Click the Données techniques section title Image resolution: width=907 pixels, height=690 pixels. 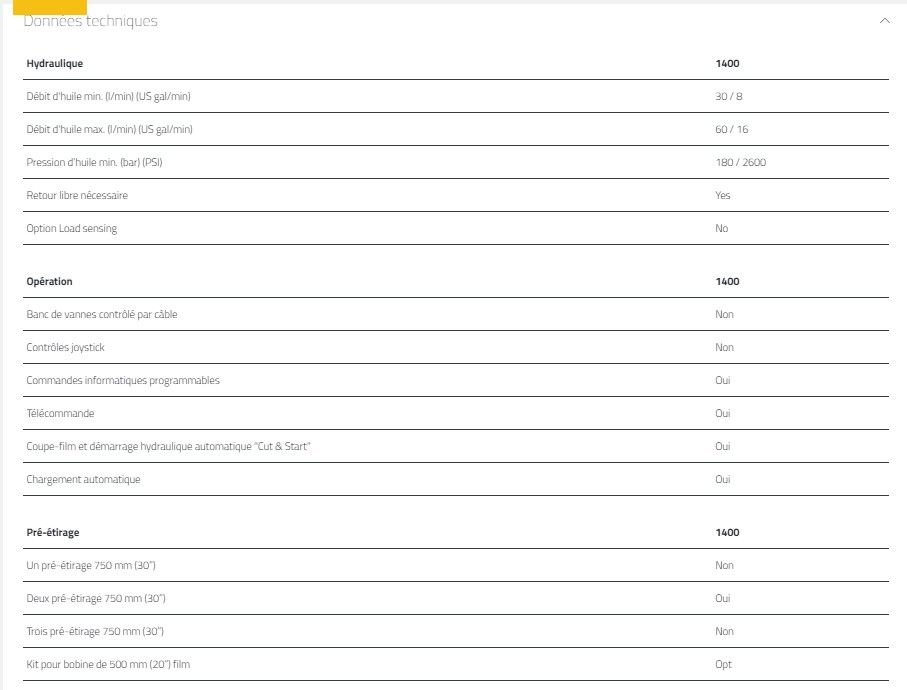tap(91, 21)
